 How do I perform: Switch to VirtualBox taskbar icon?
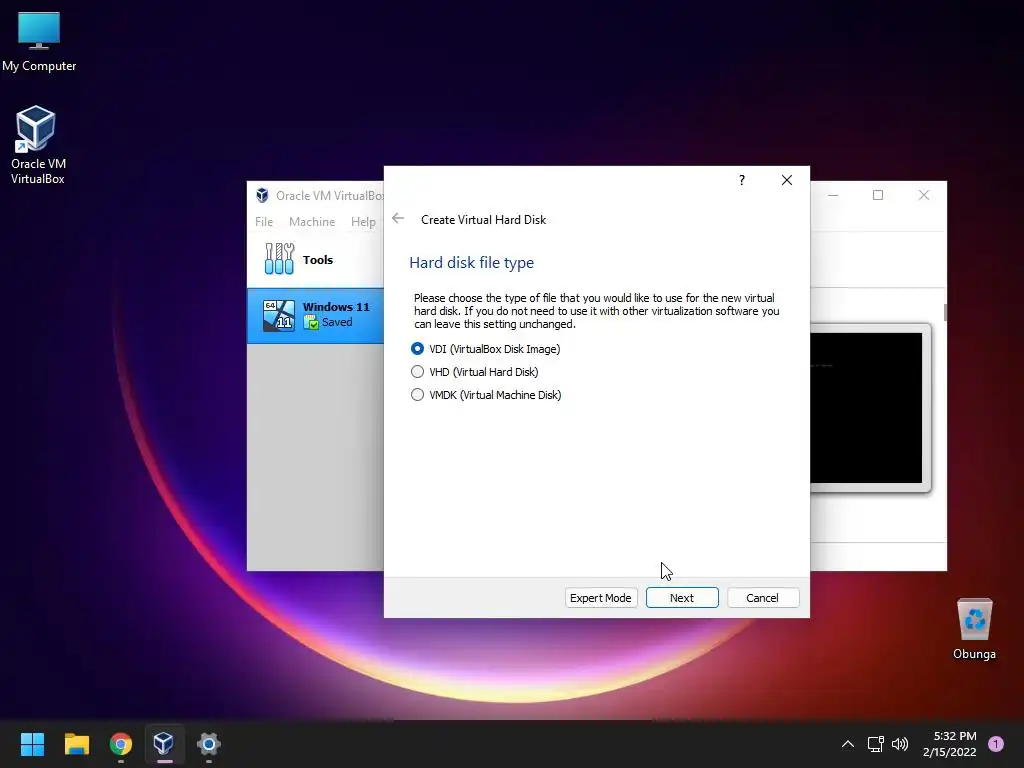coord(164,743)
